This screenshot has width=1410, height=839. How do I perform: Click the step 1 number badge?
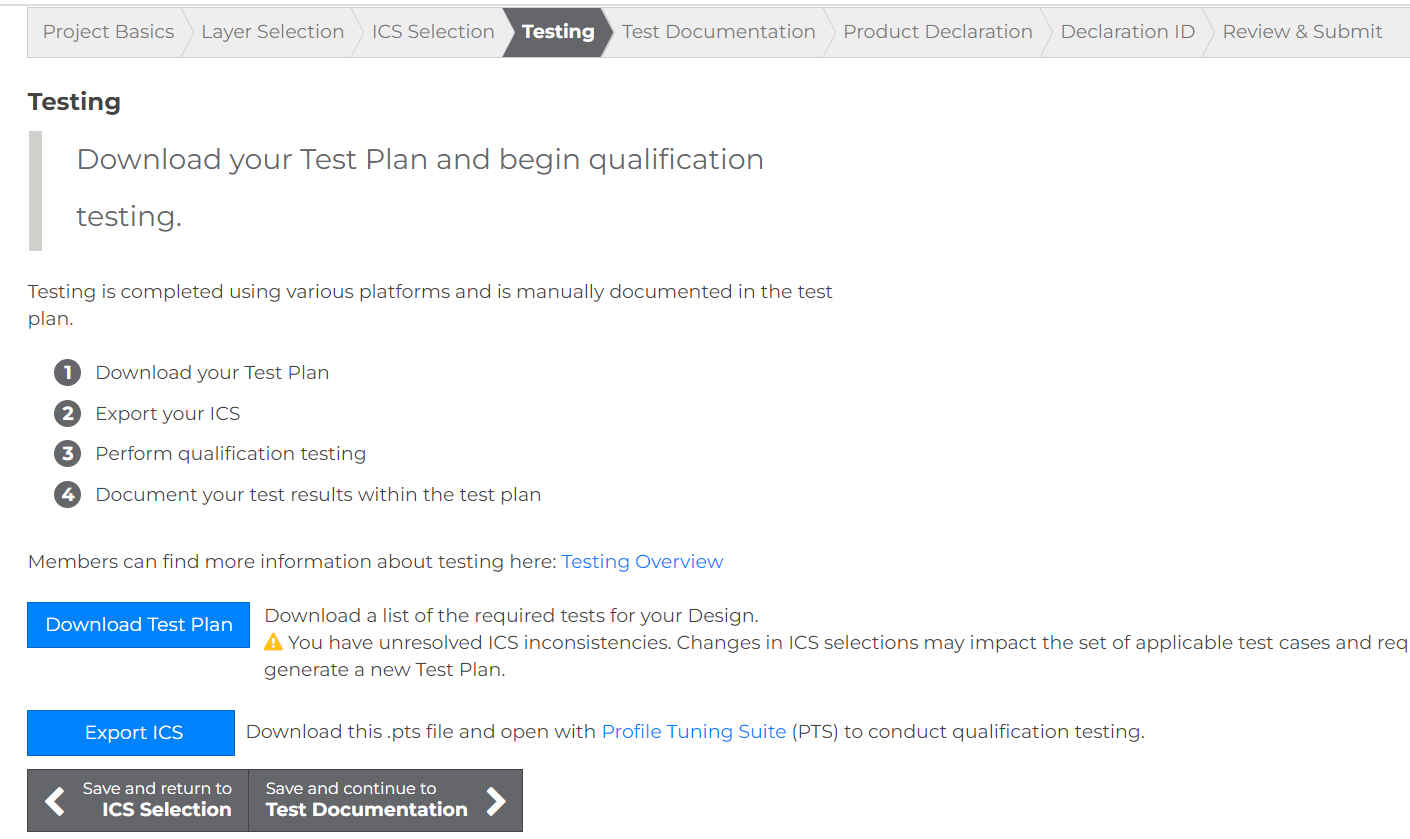point(67,373)
